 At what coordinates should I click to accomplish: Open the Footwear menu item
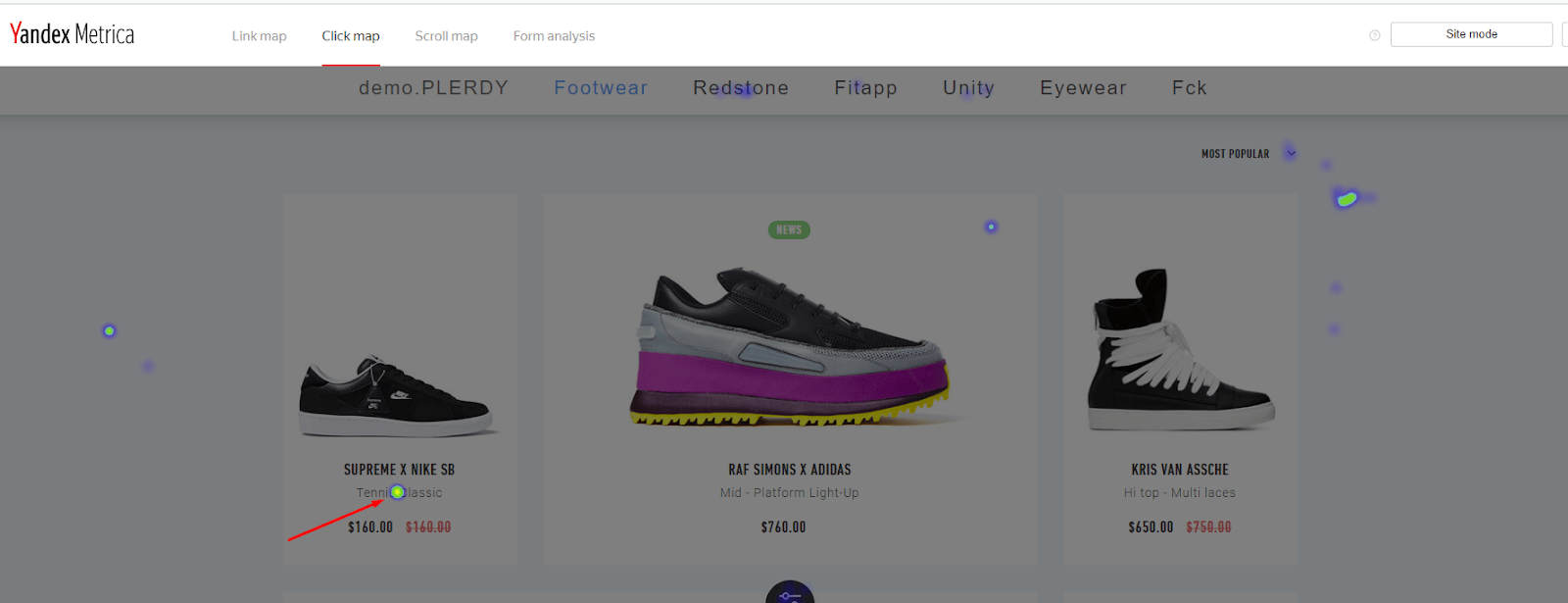pos(601,88)
